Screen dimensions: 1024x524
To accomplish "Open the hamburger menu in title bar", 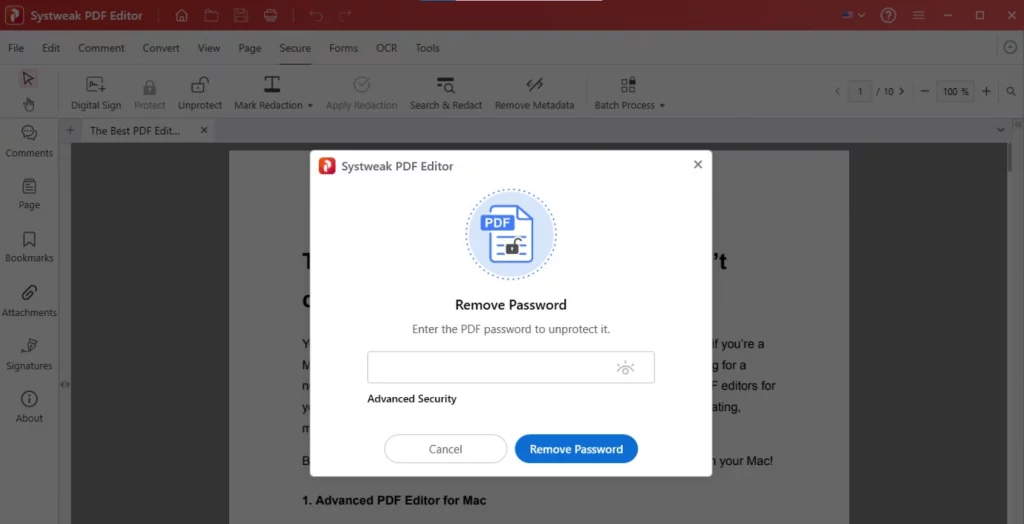I will pyautogui.click(x=919, y=15).
